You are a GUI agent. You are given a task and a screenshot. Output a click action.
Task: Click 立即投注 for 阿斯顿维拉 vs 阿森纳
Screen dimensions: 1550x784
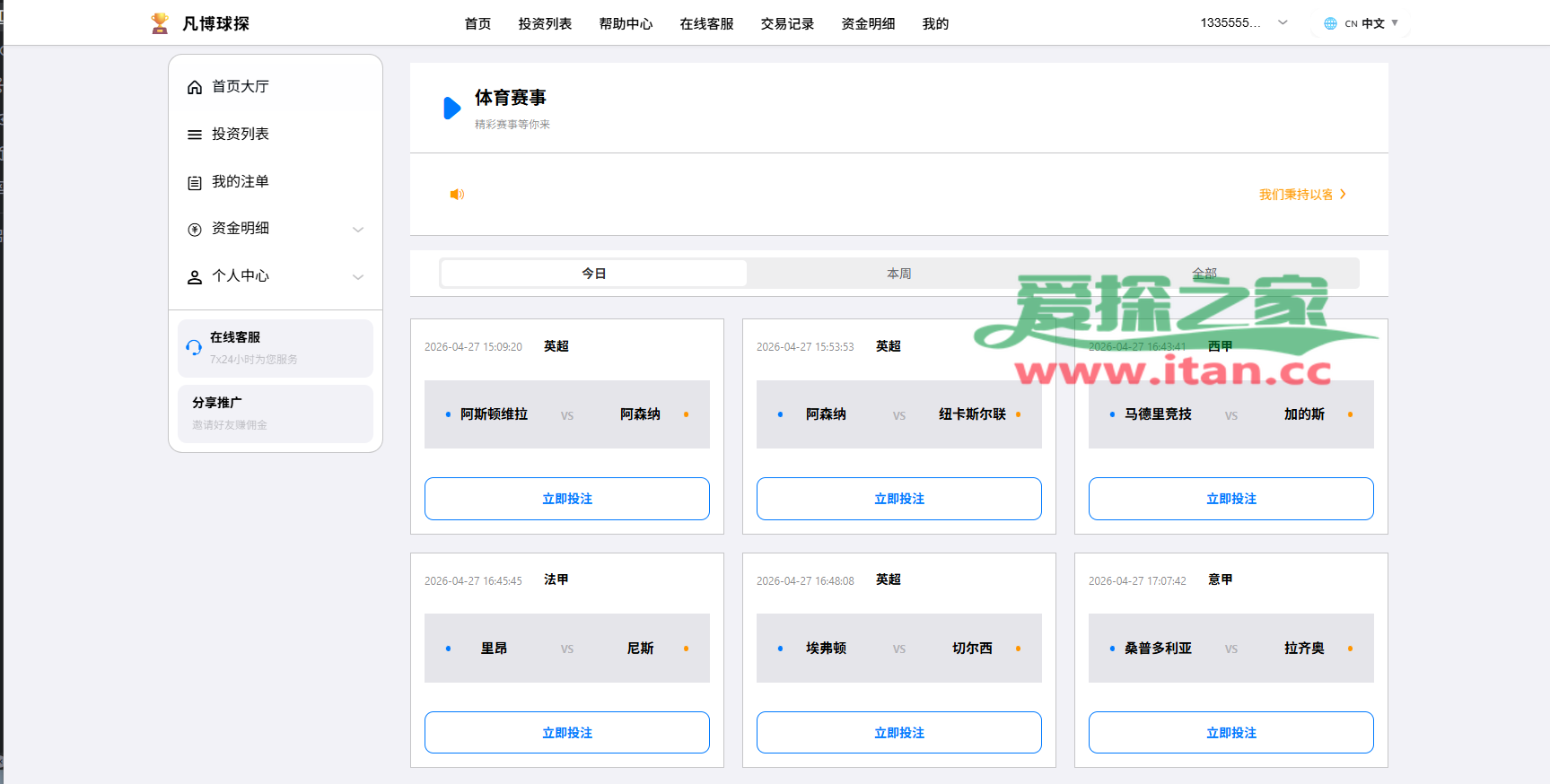[x=567, y=499]
